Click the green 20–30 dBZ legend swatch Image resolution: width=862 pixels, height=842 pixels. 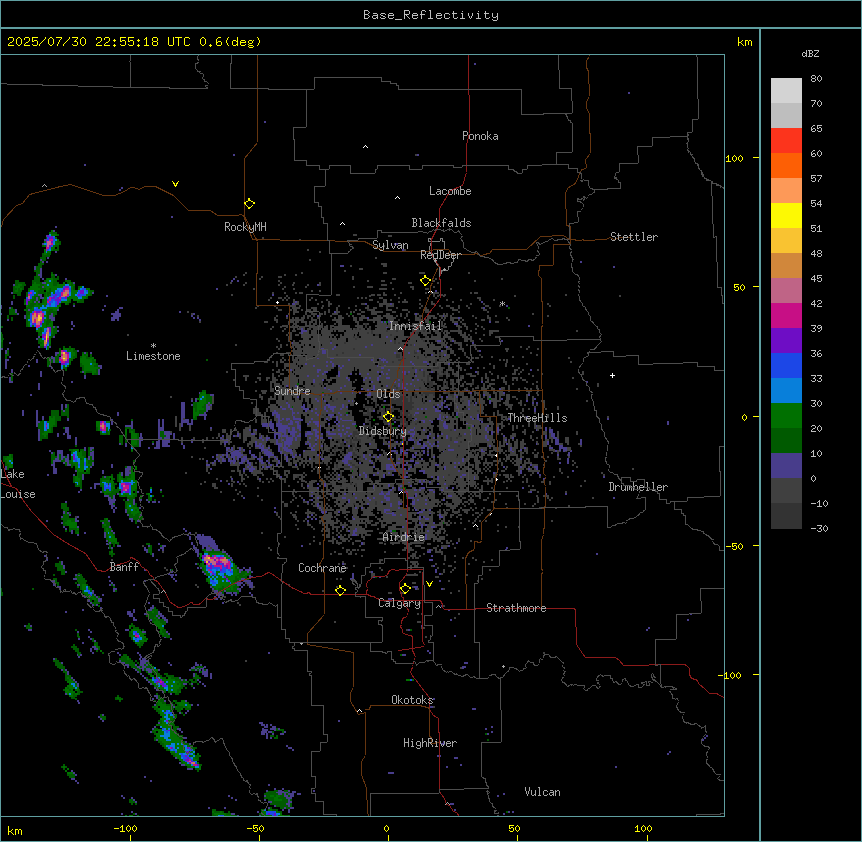pos(786,416)
